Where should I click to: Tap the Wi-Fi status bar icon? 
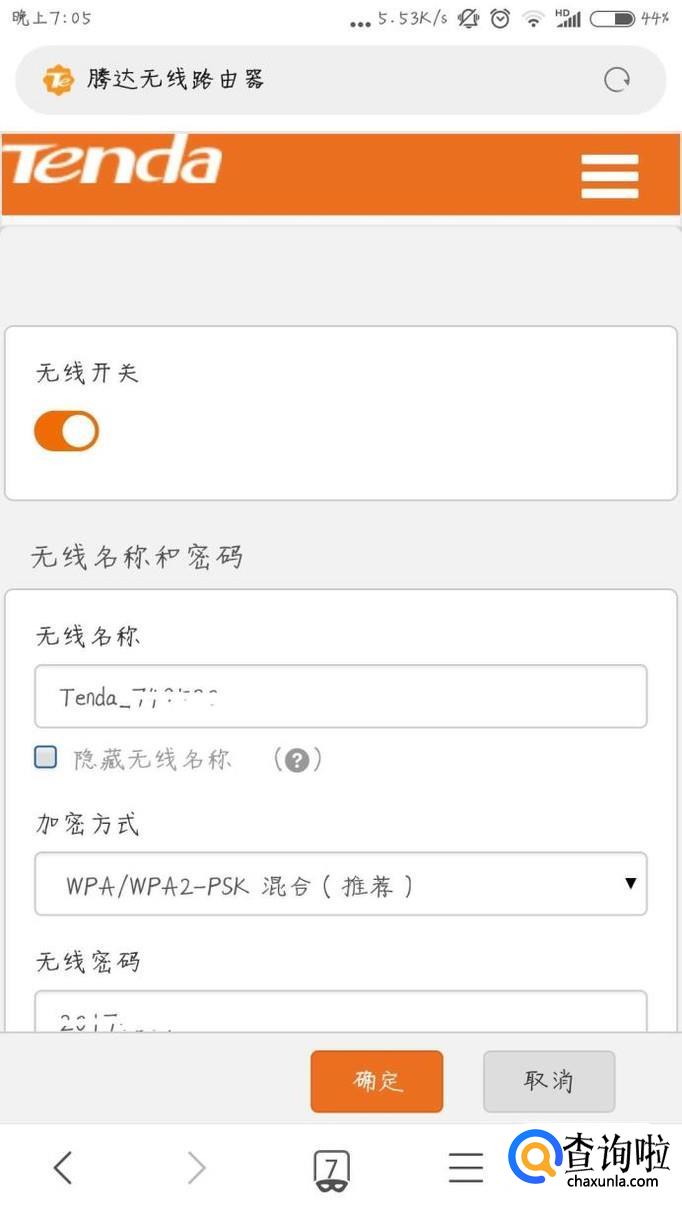(x=533, y=18)
